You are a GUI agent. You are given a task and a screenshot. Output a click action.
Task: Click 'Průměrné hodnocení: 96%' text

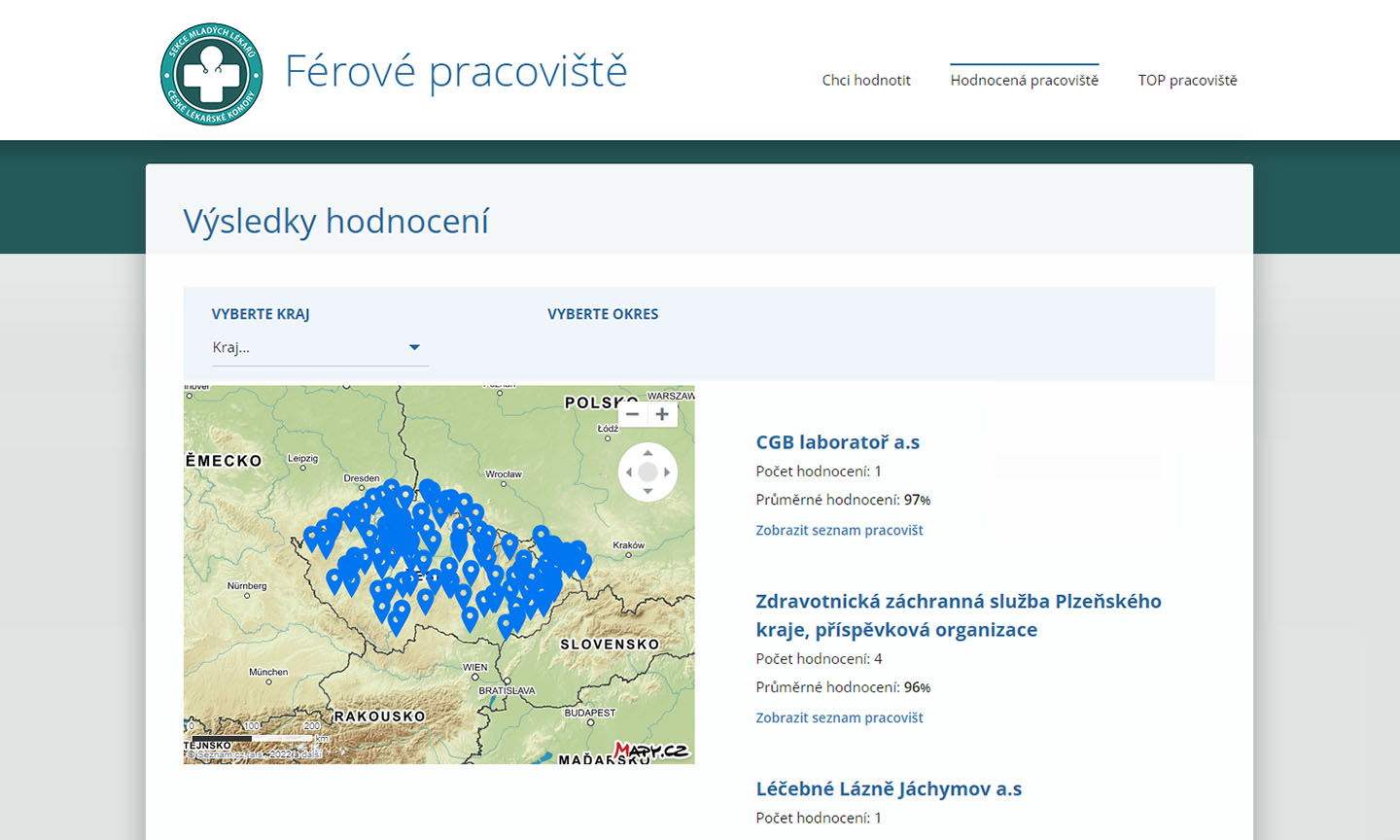[x=843, y=687]
